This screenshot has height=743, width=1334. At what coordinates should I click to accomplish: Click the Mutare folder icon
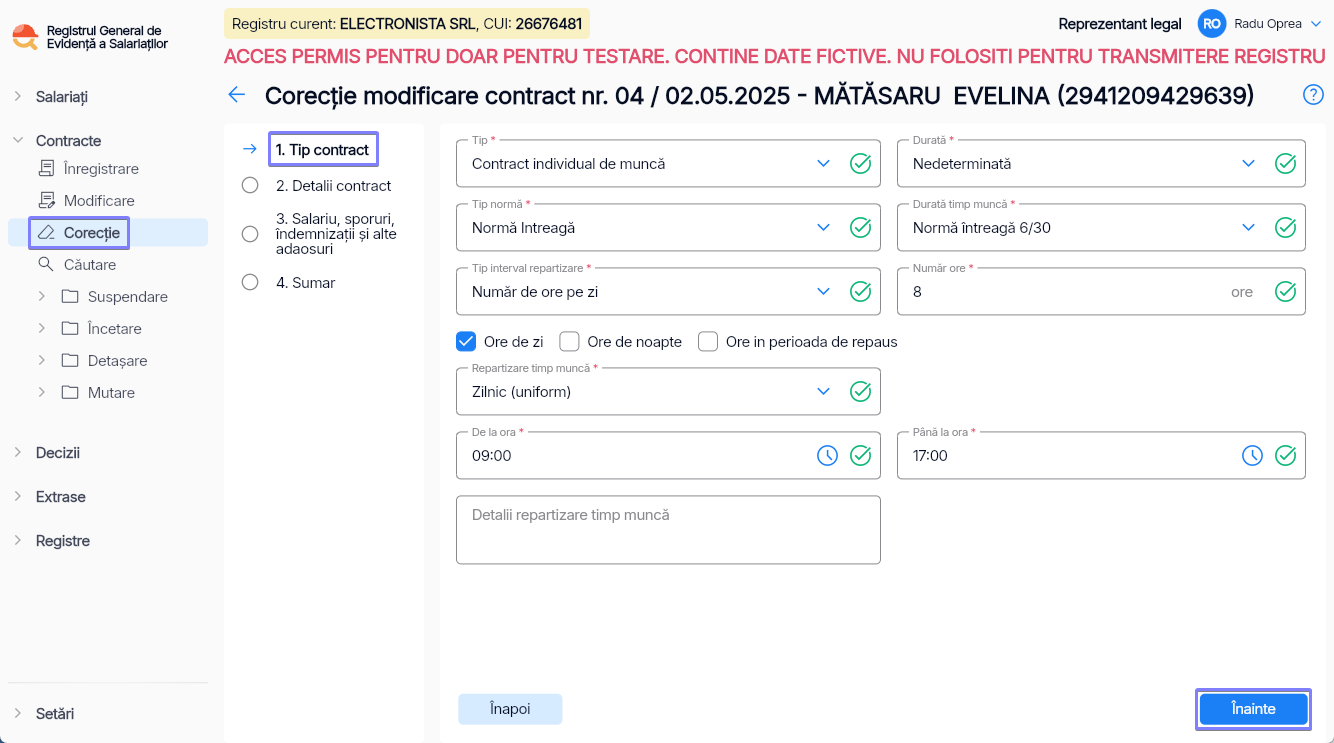click(x=70, y=392)
